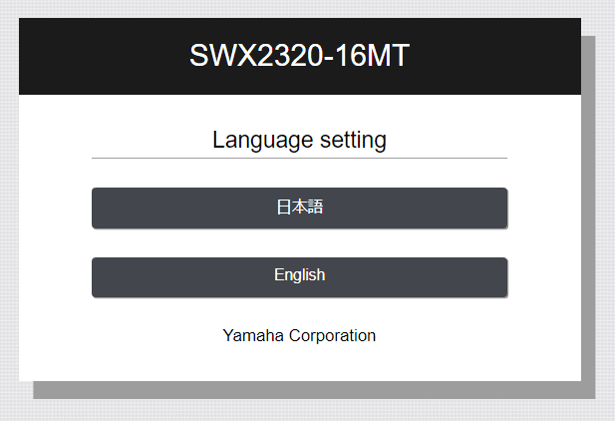Click the Language setting heading
Image resolution: width=615 pixels, height=421 pixels.
click(x=299, y=140)
